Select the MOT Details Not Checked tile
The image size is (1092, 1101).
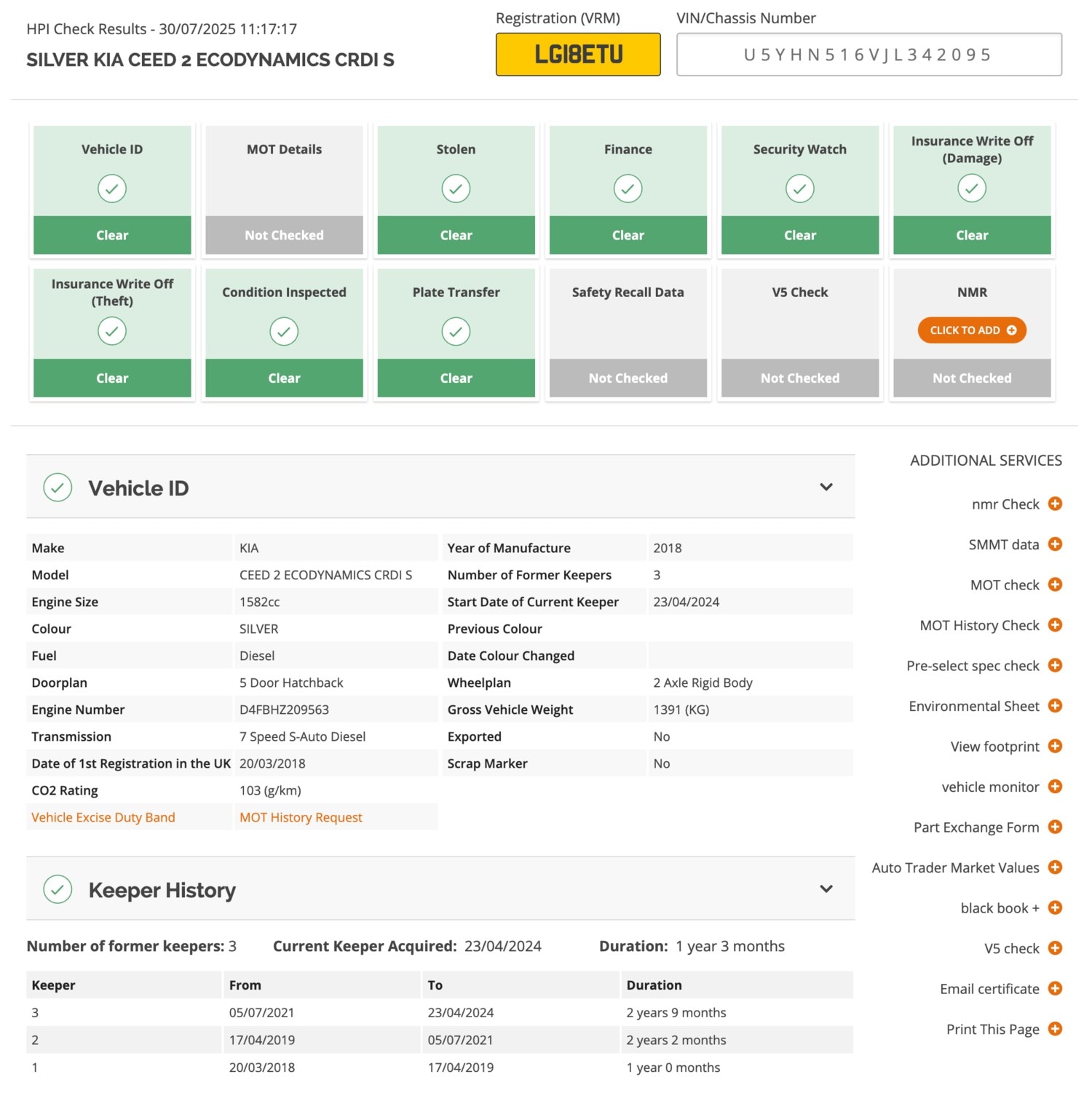(284, 190)
